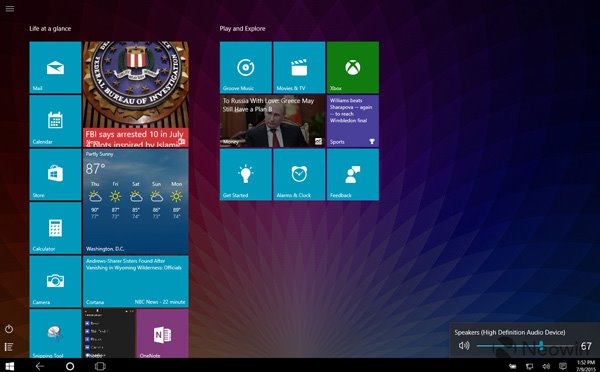Mute speakers via volume flyout icon
This screenshot has height=372, width=600.
coord(464,346)
